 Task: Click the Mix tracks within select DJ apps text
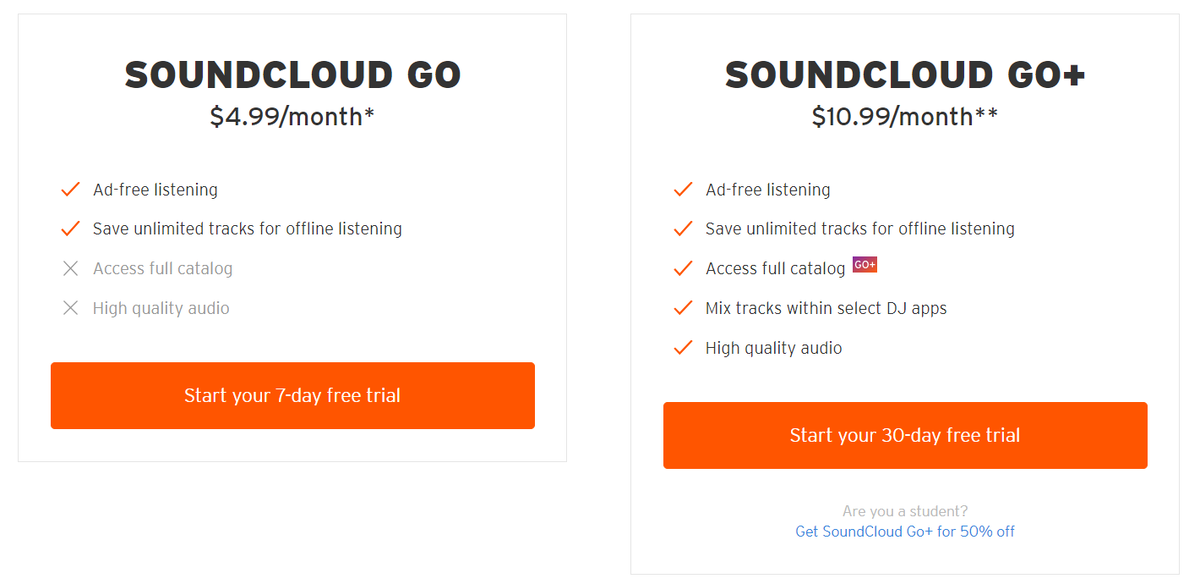(x=826, y=308)
